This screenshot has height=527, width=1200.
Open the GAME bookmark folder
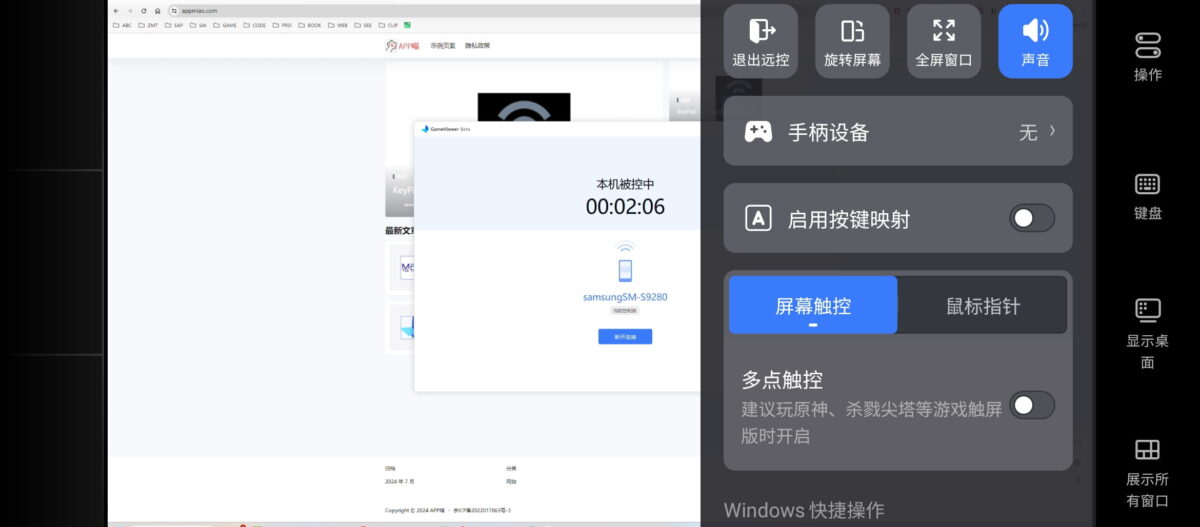pyautogui.click(x=225, y=25)
